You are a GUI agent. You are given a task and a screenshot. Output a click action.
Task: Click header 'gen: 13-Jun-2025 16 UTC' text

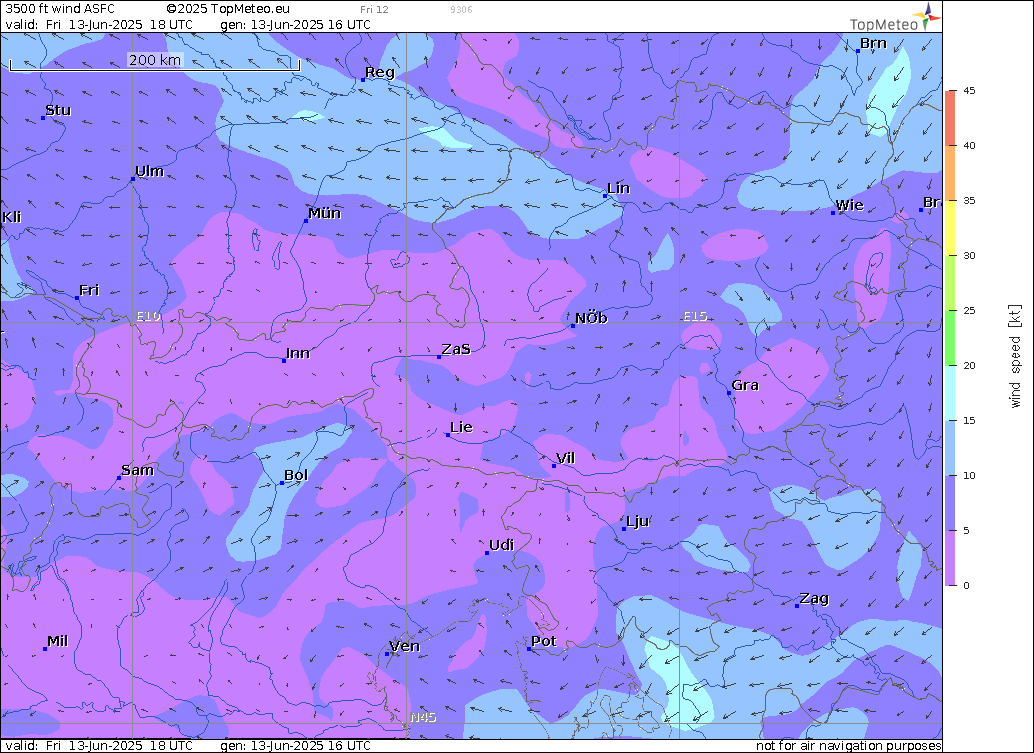click(x=295, y=24)
